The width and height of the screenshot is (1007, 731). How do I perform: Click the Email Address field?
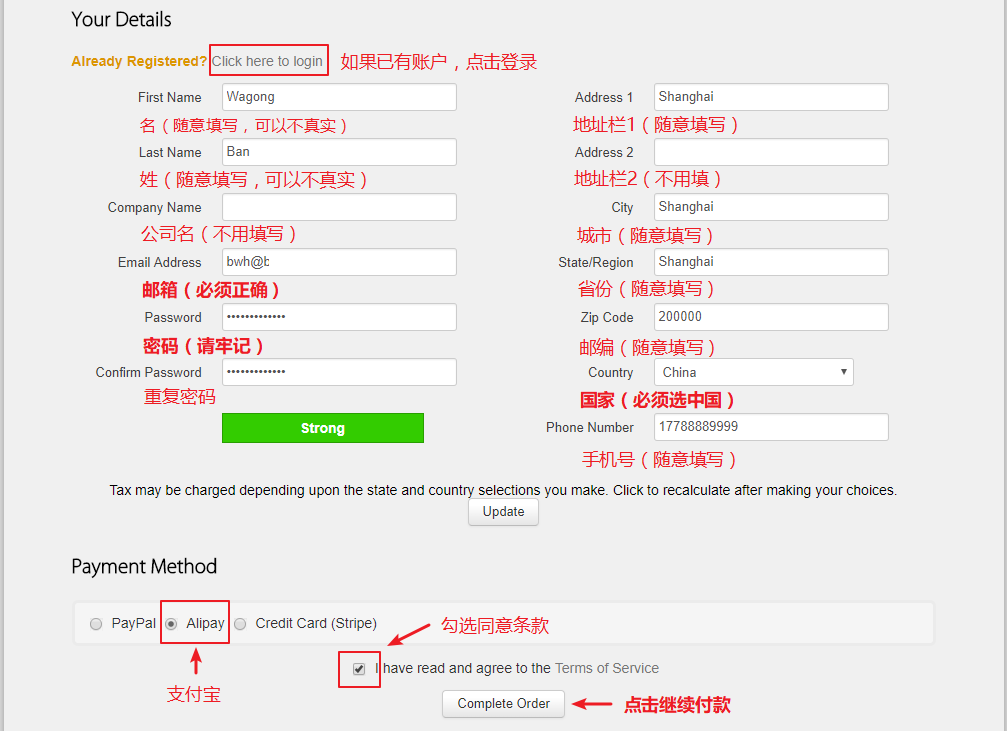(x=339, y=262)
